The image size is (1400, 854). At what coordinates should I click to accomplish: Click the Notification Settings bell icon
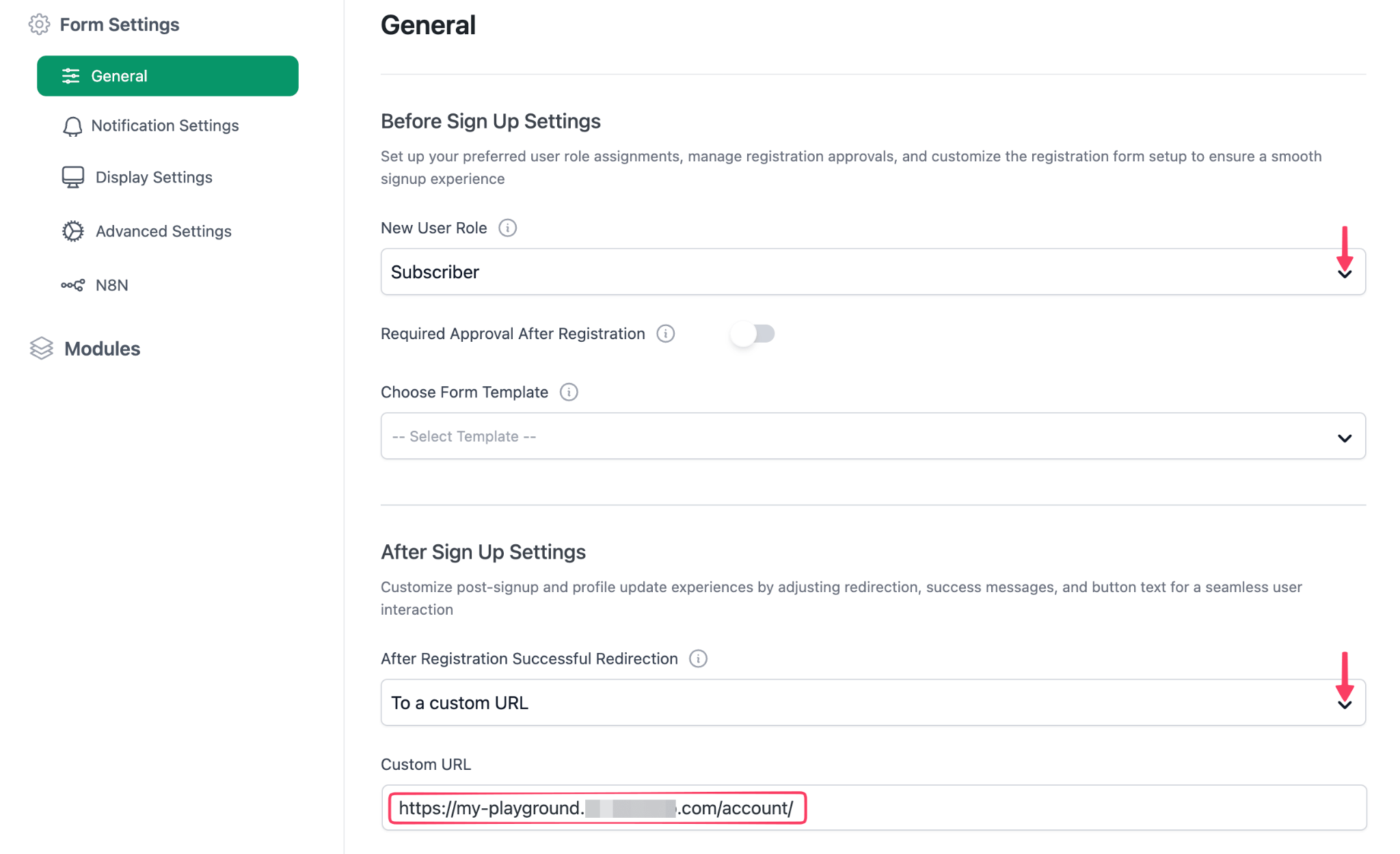click(x=72, y=126)
